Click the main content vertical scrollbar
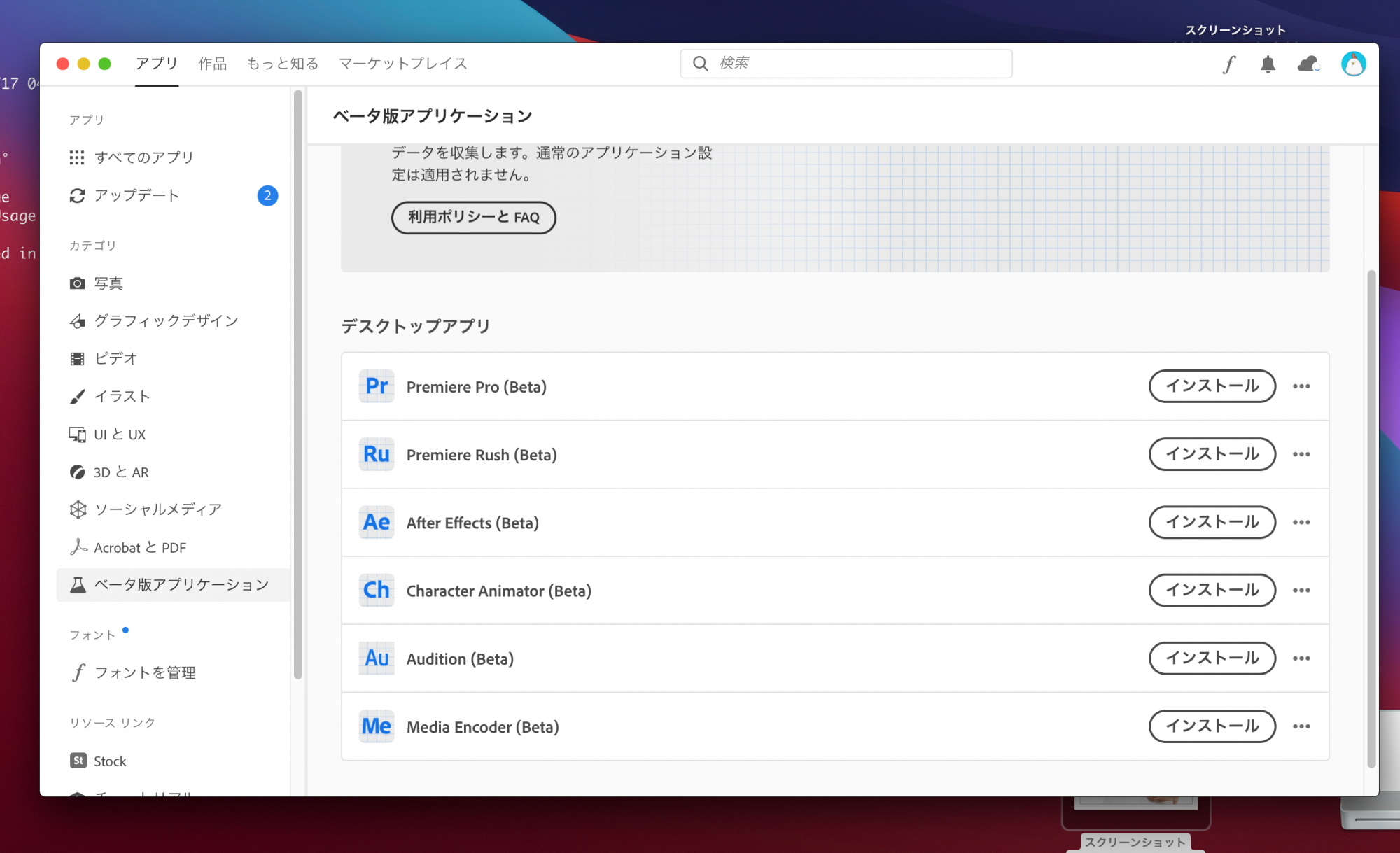 [1371, 518]
